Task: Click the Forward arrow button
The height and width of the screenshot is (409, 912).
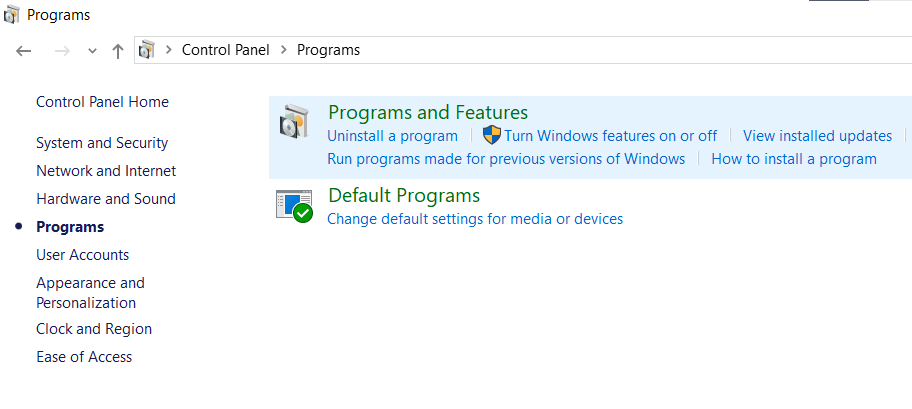Action: [x=62, y=51]
